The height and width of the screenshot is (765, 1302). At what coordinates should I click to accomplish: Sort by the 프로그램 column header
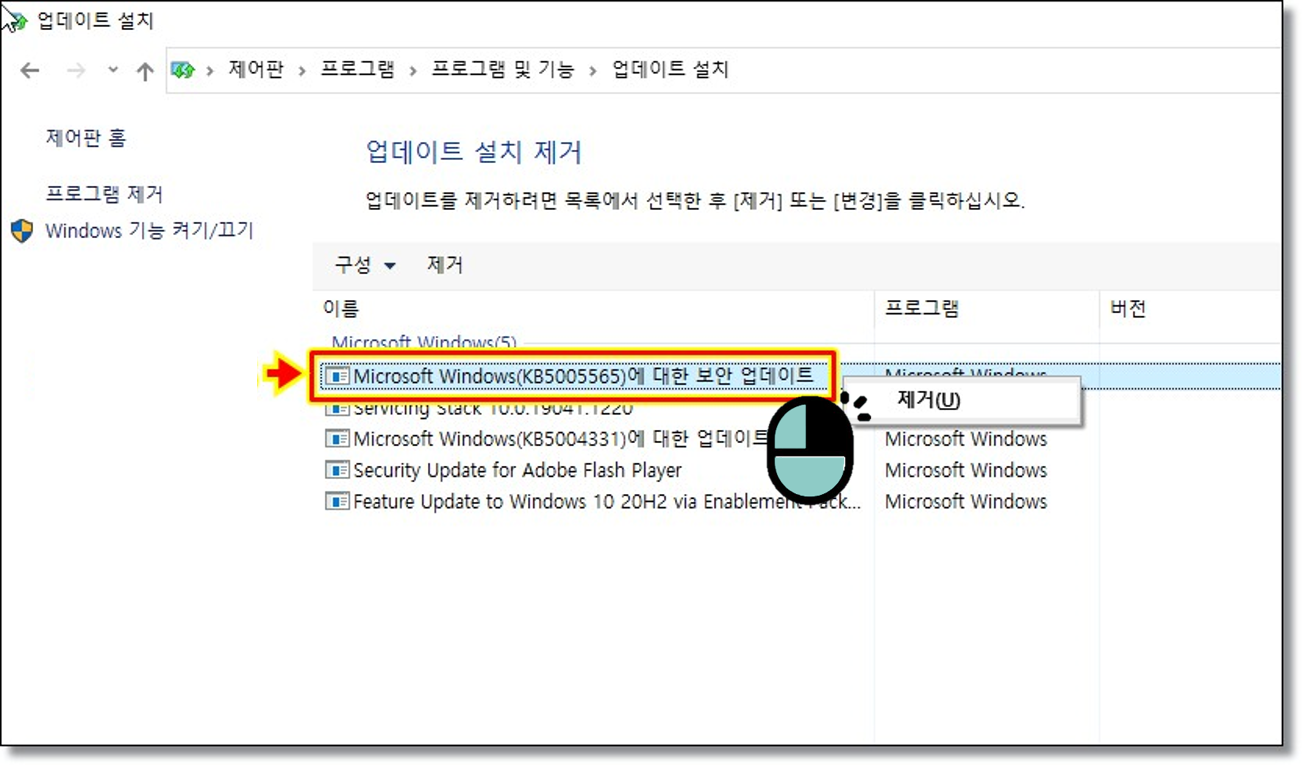[921, 309]
